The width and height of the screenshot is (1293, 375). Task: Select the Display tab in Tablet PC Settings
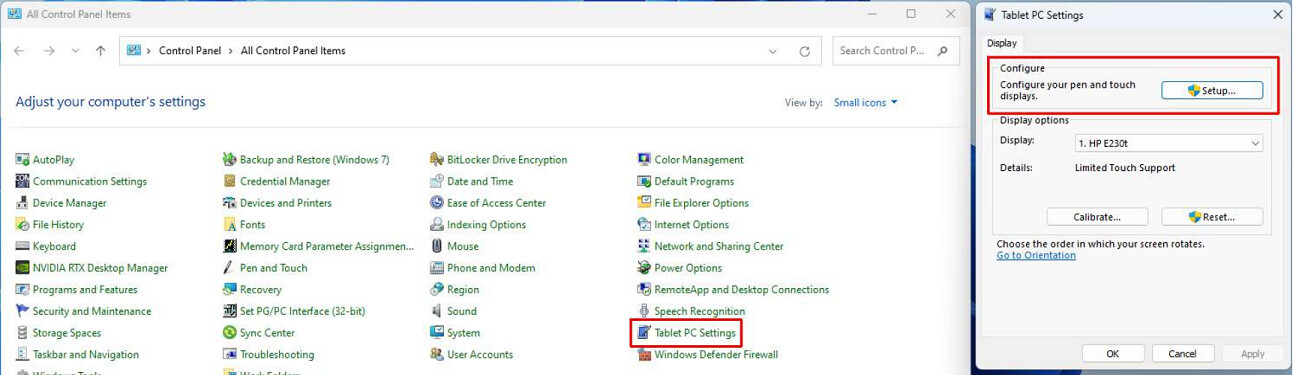coord(1002,43)
